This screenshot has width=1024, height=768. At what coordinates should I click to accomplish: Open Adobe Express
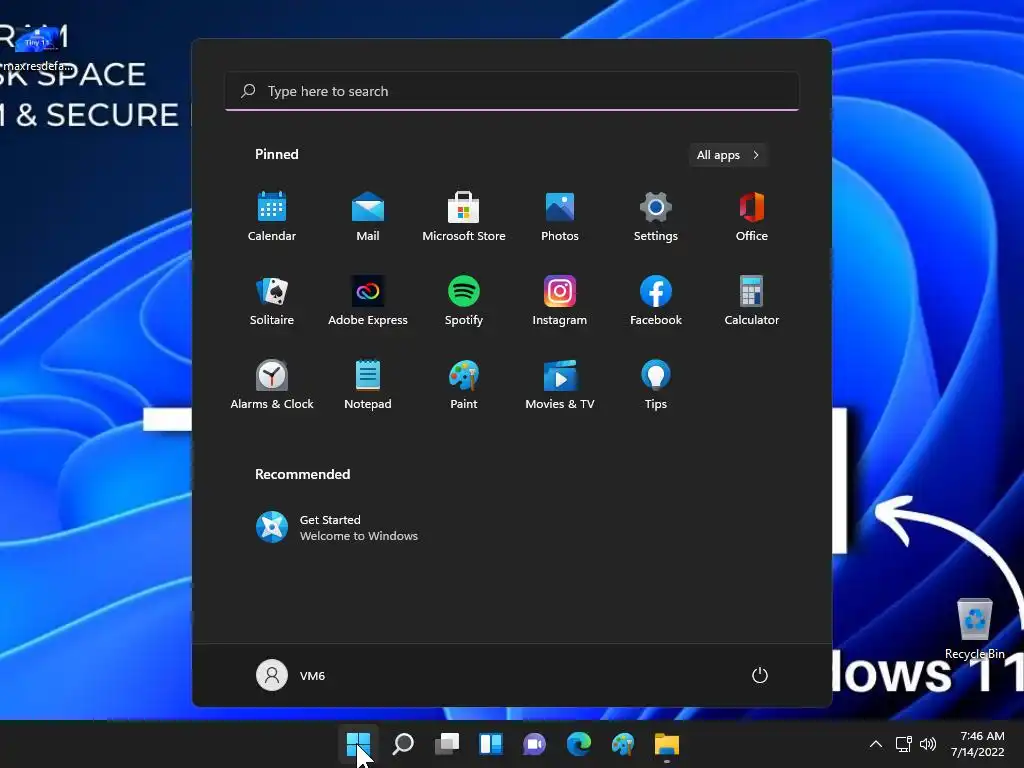(x=368, y=301)
